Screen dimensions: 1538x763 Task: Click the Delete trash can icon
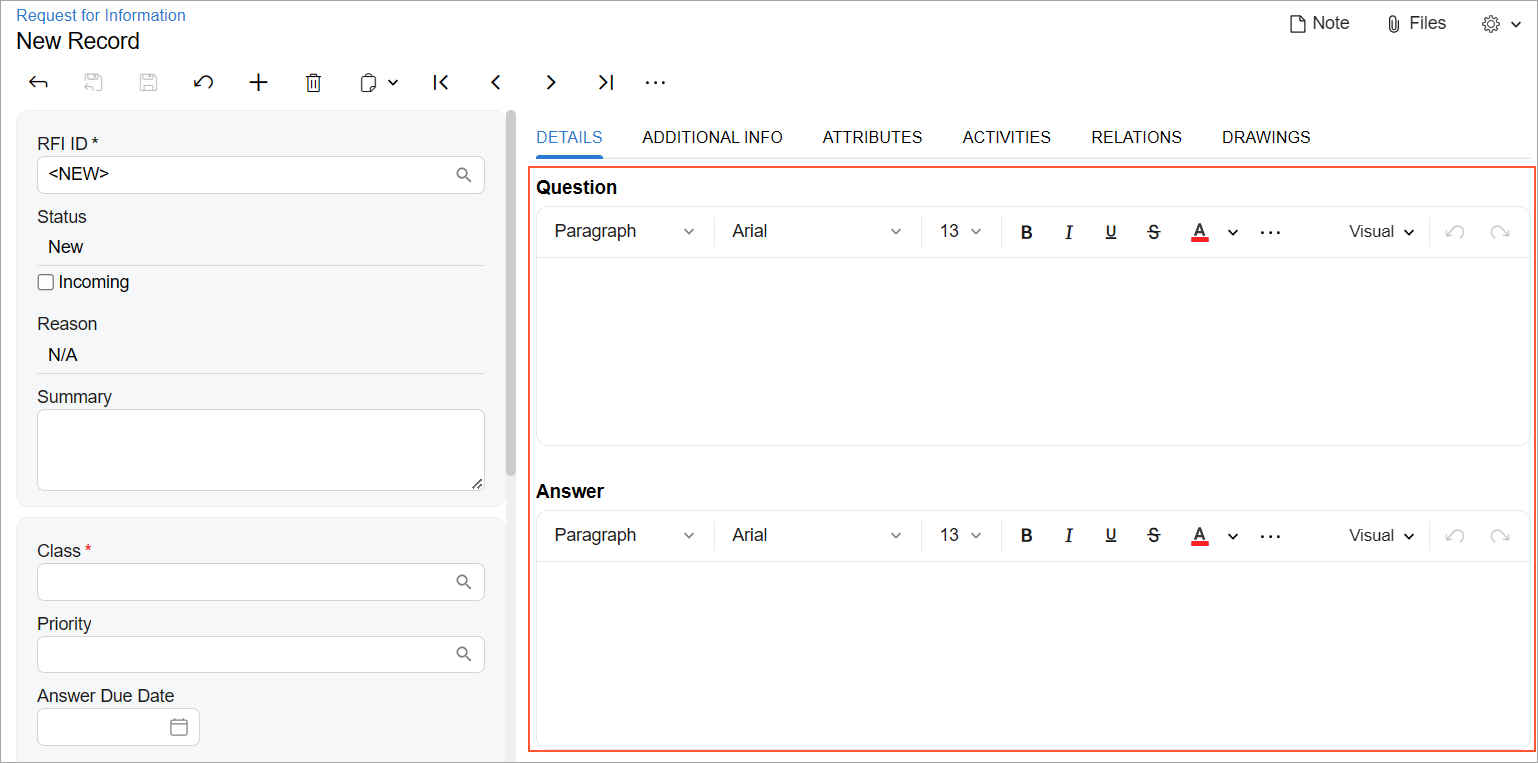313,82
